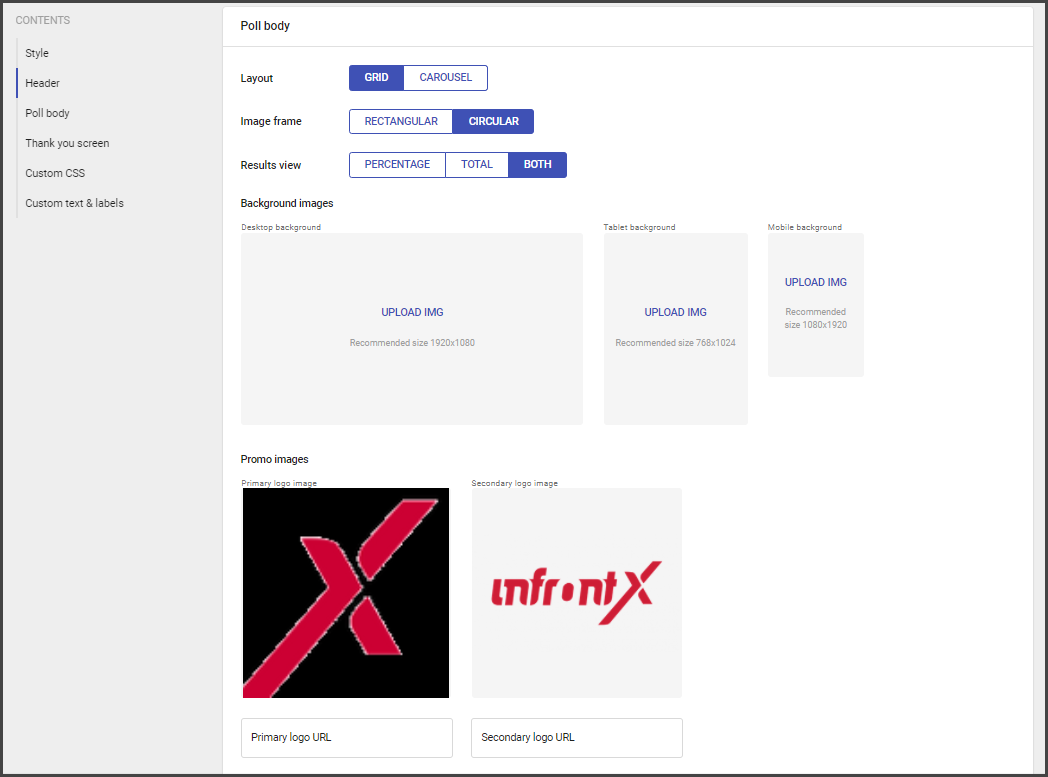Click the 'Tablet background' label
This screenshot has width=1048, height=777.
[x=639, y=227]
